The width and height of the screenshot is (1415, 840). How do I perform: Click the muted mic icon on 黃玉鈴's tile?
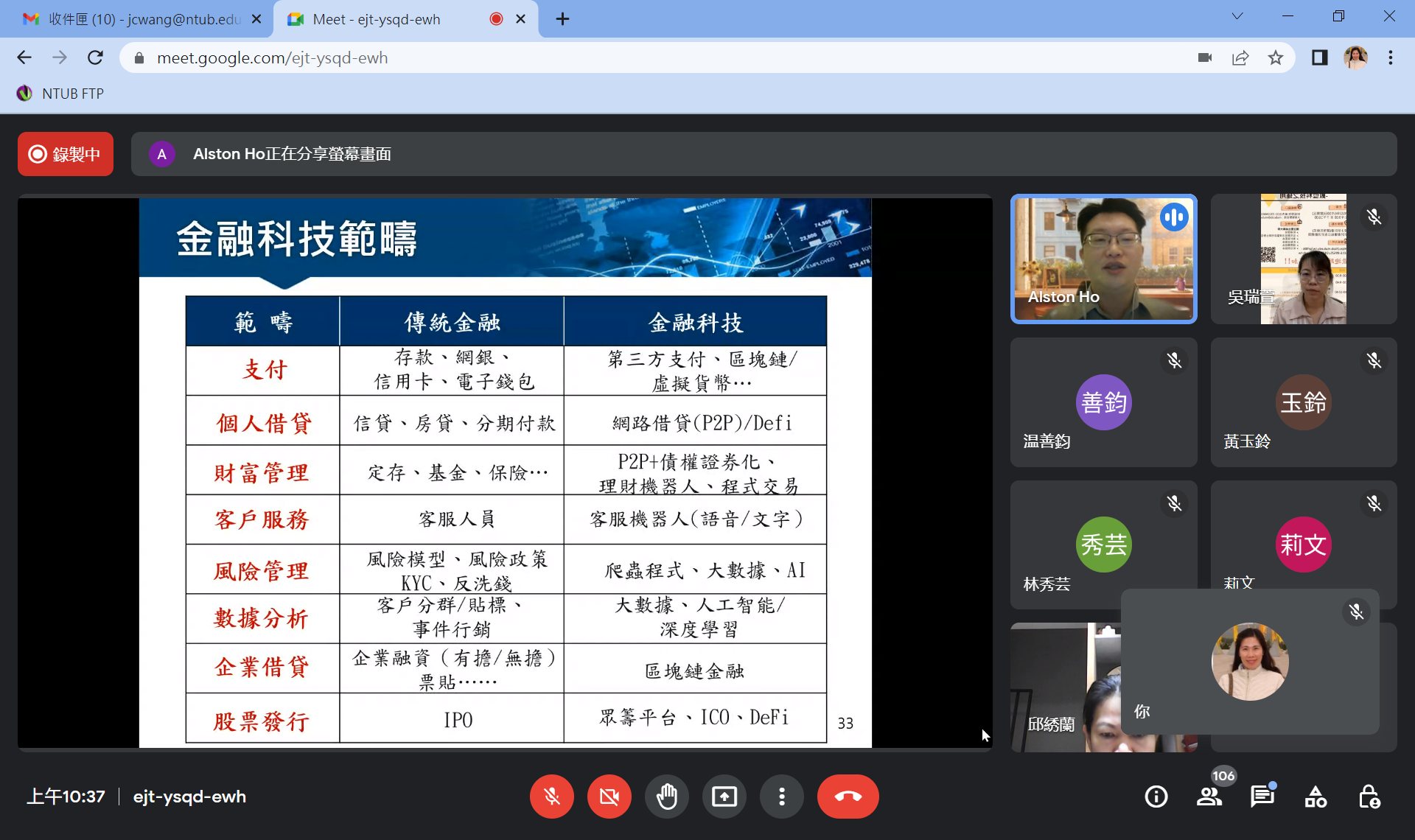[1374, 360]
